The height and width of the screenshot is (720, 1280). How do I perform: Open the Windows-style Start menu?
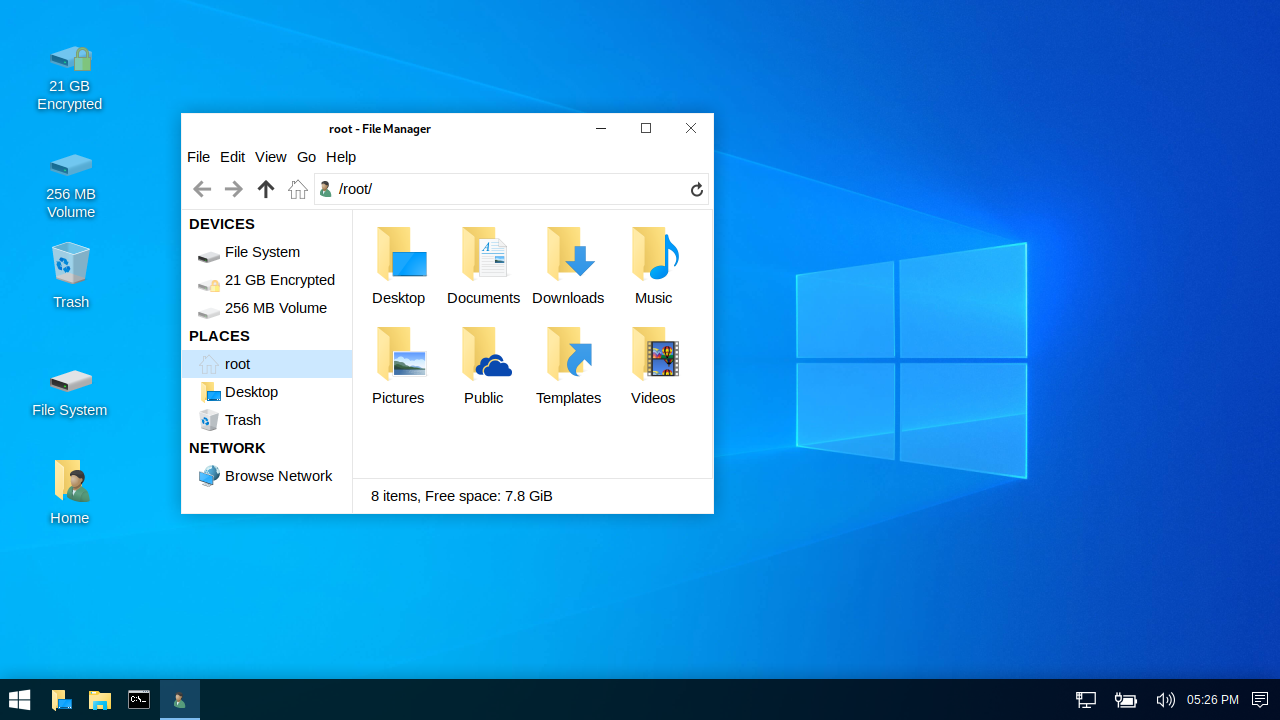[x=20, y=700]
